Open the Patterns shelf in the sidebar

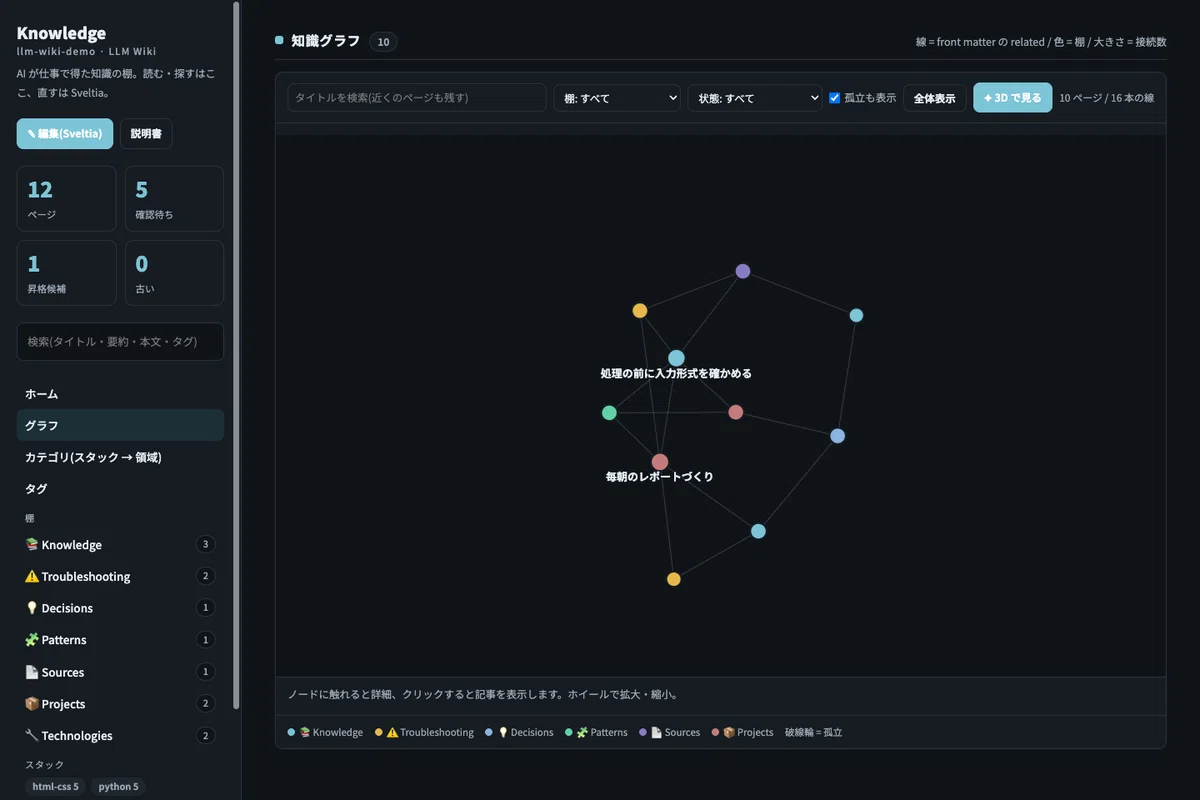[120, 640]
